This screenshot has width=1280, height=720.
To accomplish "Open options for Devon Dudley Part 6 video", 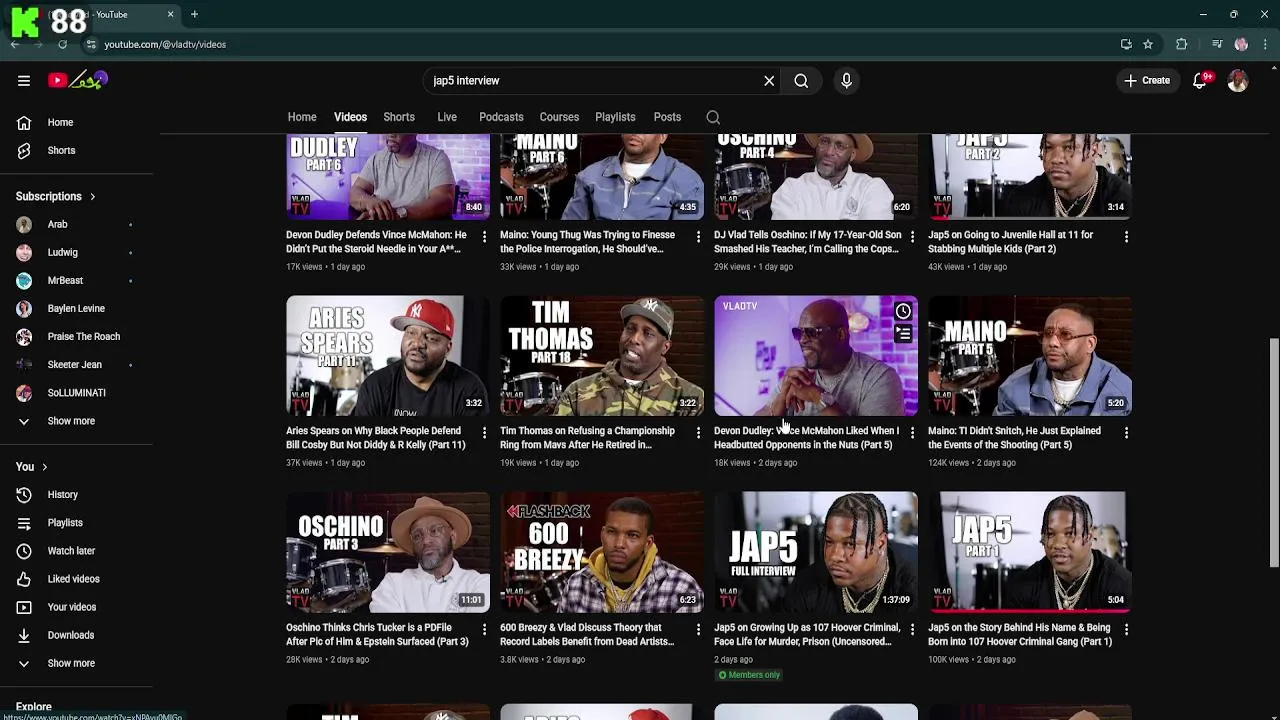I will (x=484, y=237).
